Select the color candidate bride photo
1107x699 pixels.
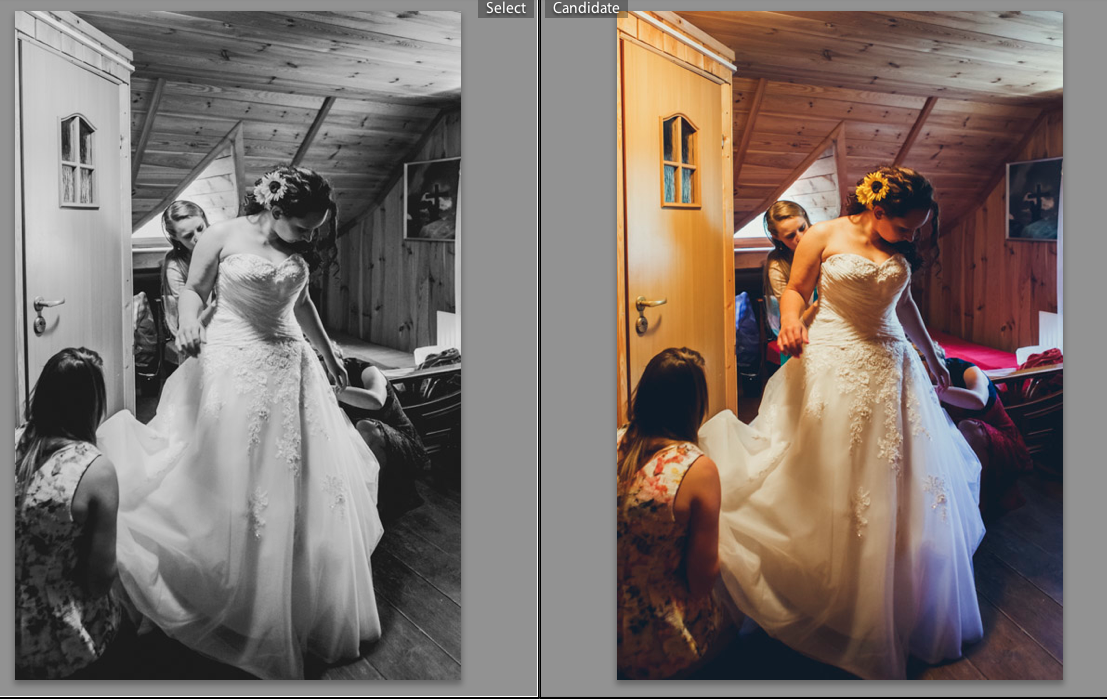tap(839, 345)
